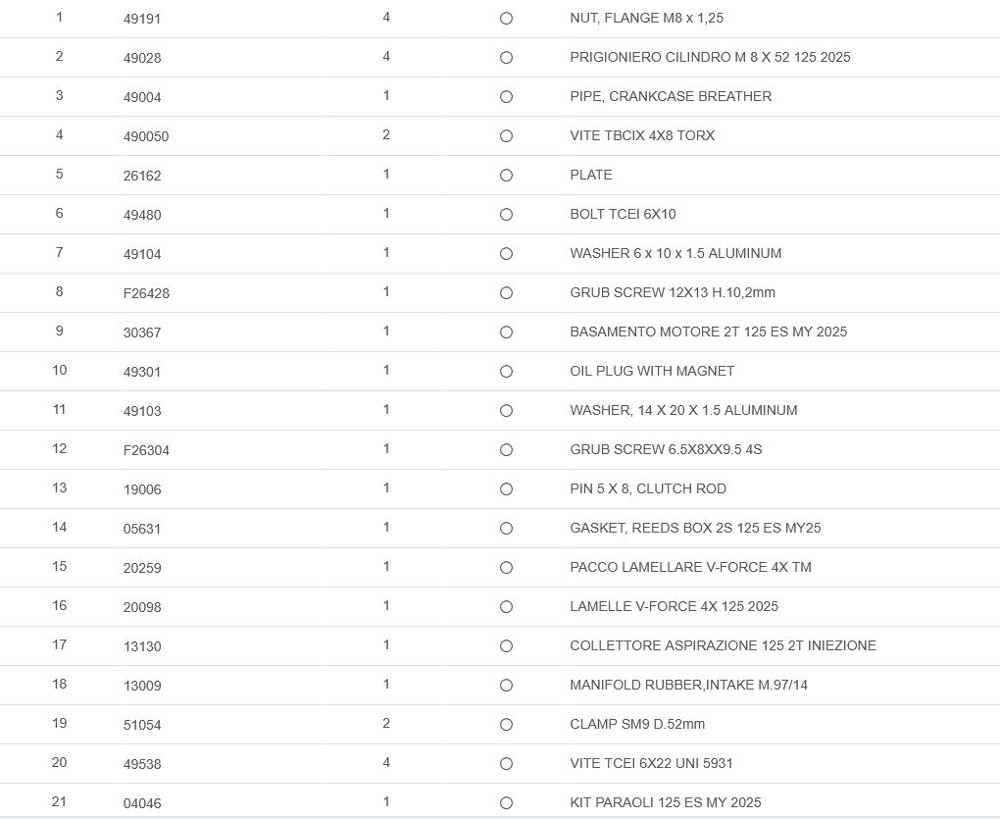Select the circle for MANIFOLD RUBBER, INTAKE
1000x819 pixels.
[506, 686]
